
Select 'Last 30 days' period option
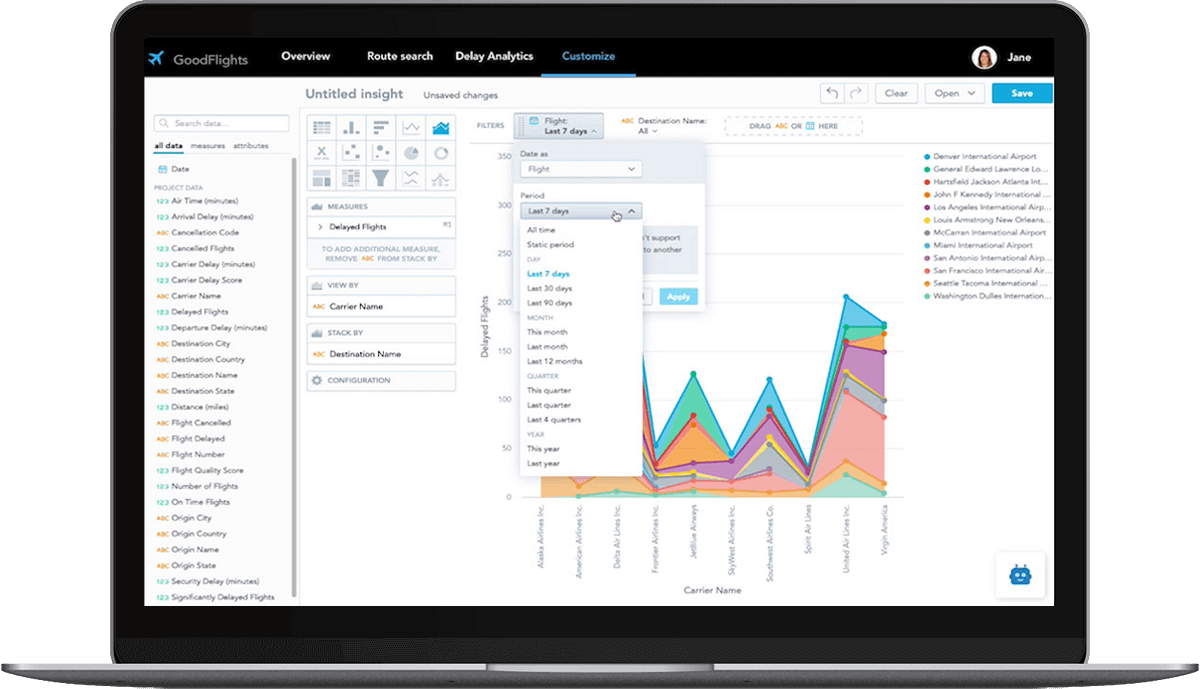[549, 288]
